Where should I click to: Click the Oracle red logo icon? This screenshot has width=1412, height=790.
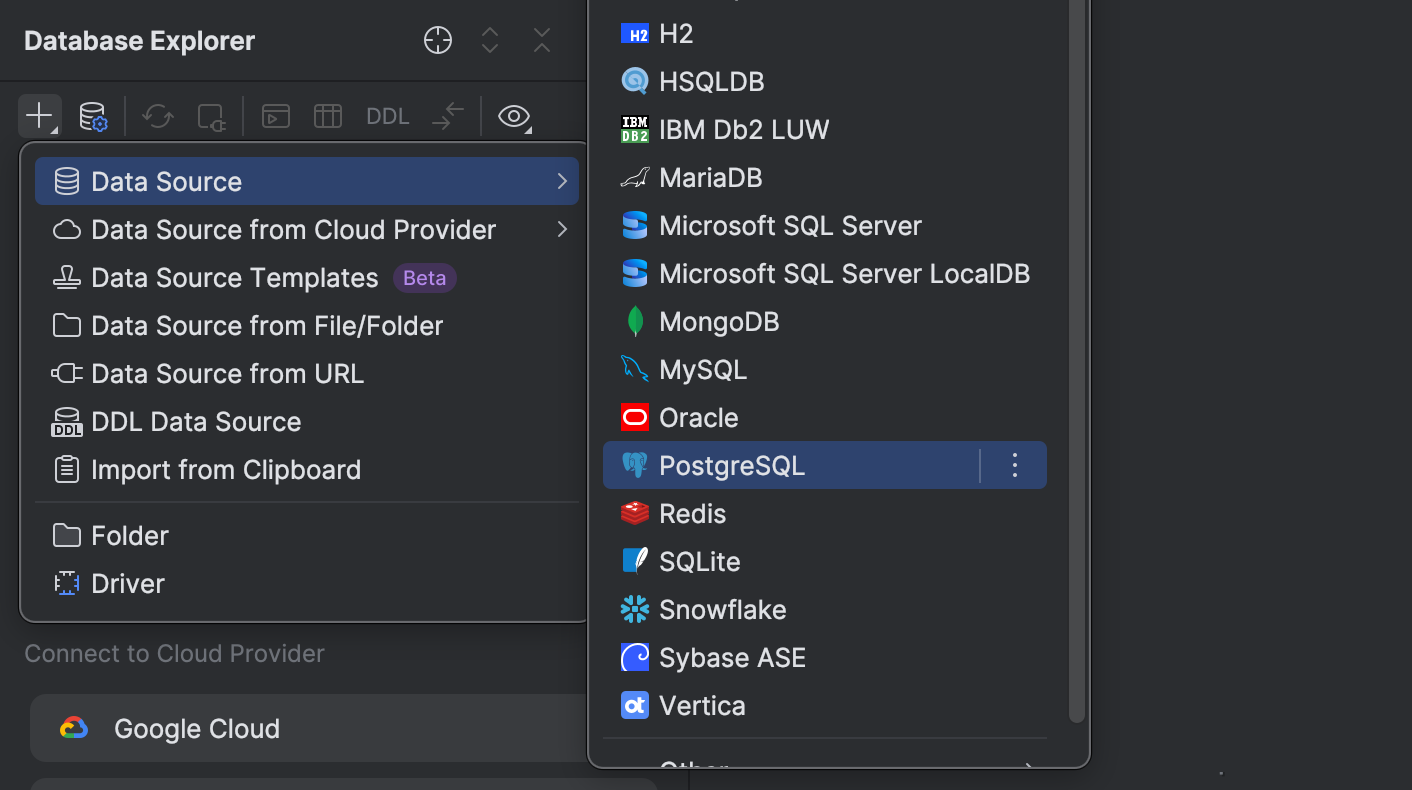click(x=635, y=417)
